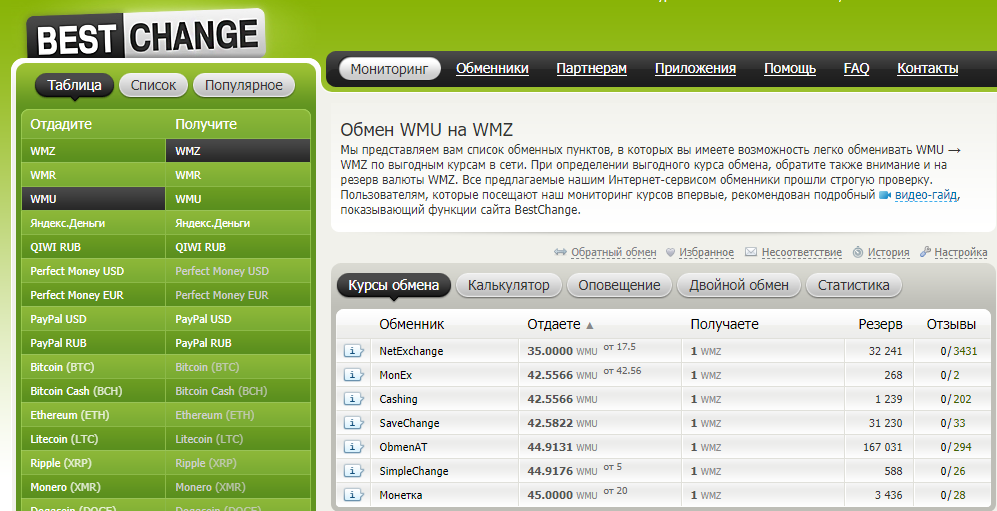Select Perfect Money EUR in Отдадите column
The image size is (997, 511).
pos(93,295)
